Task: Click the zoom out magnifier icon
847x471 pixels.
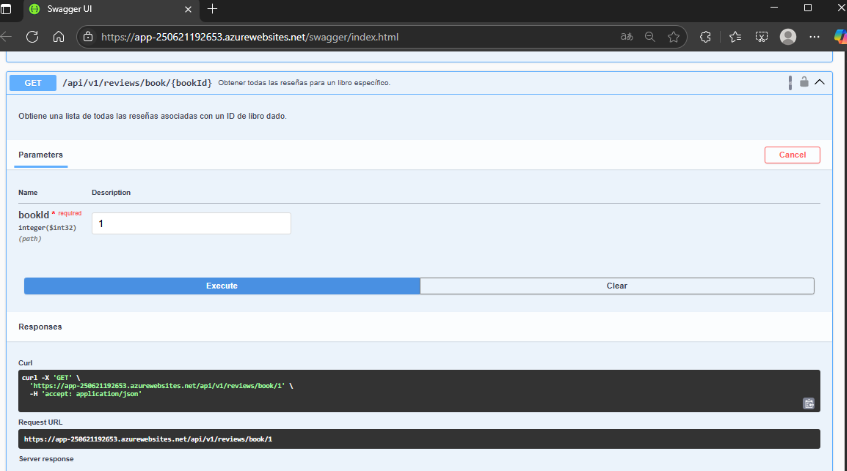Action: coord(650,37)
